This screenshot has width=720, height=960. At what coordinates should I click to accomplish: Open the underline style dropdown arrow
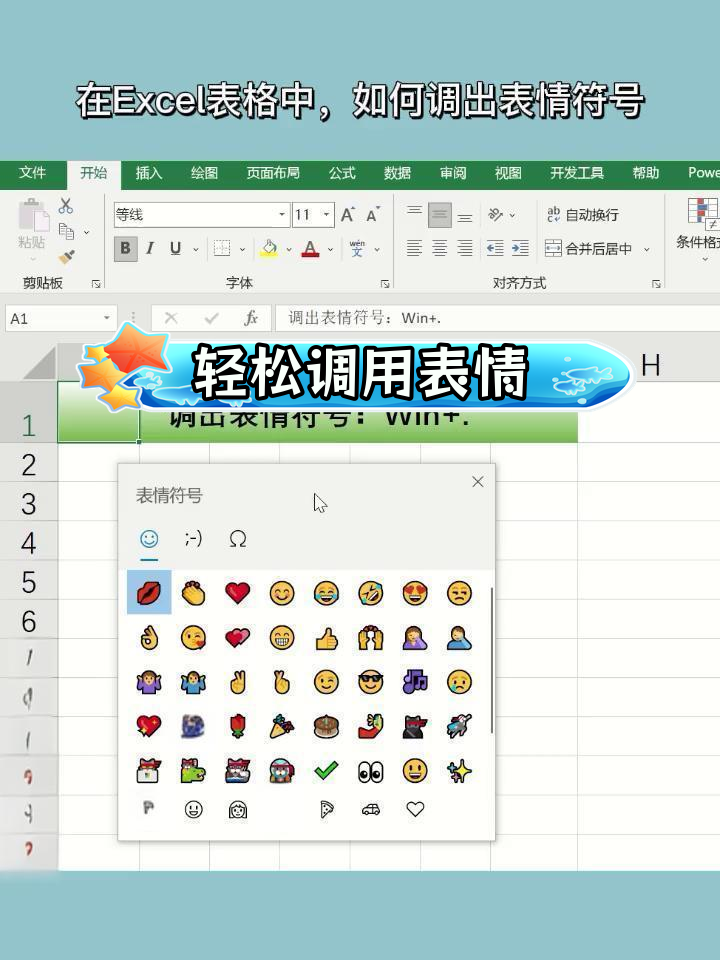click(196, 249)
